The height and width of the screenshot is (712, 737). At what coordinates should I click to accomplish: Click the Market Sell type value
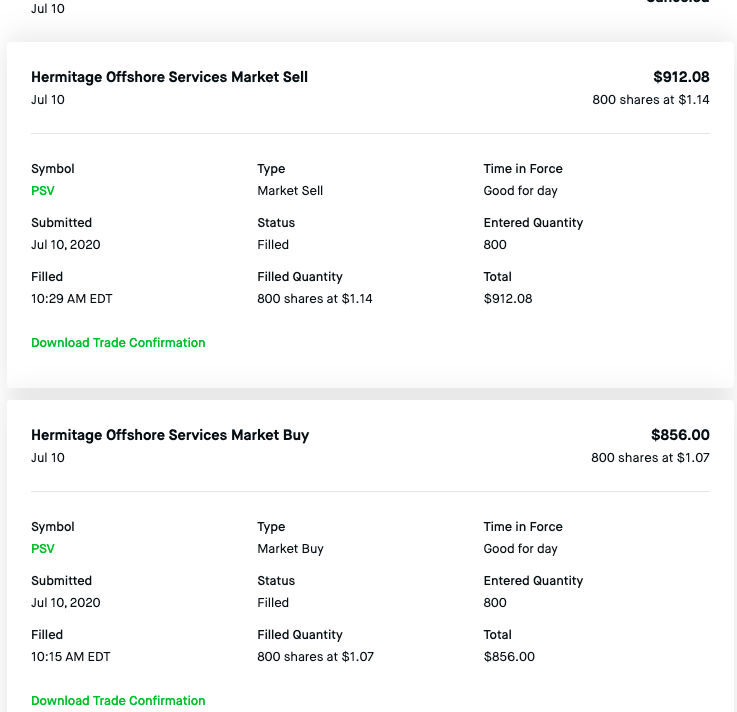click(x=290, y=191)
